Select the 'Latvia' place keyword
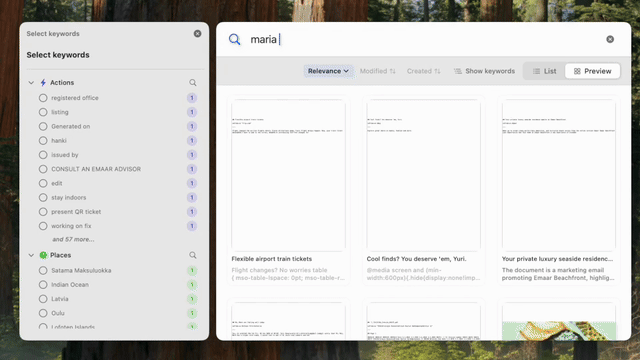The width and height of the screenshot is (640, 360). pyautogui.click(x=43, y=299)
